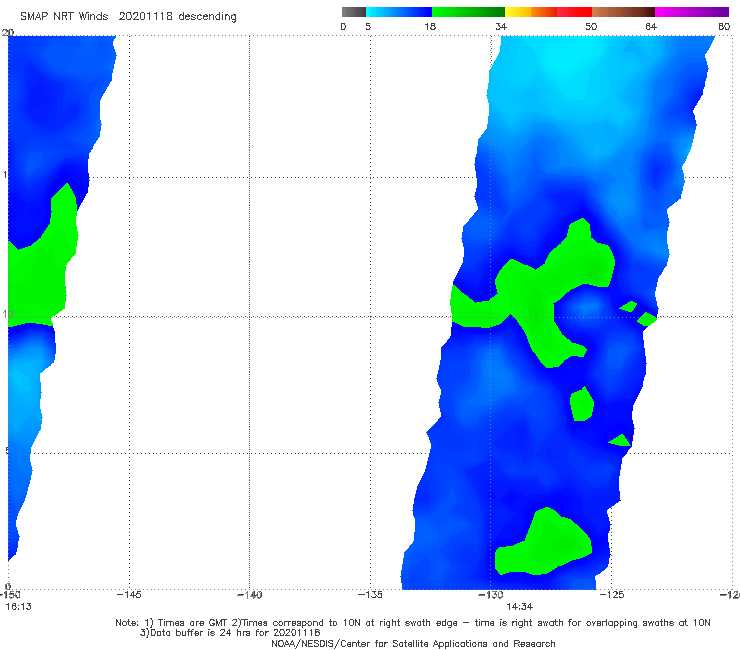Click the swath time label '14:34'
This screenshot has height=650, width=740.
520,607
